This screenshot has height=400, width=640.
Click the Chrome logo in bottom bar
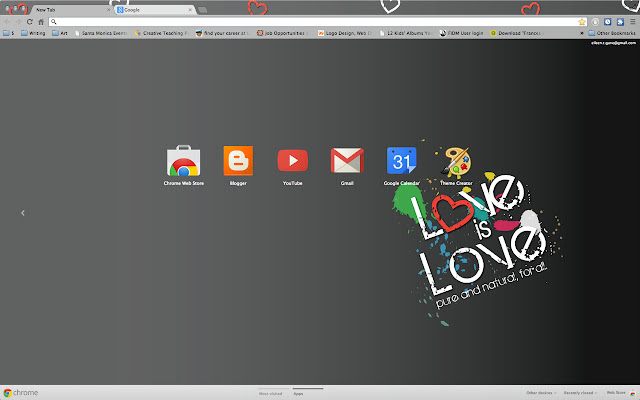pyautogui.click(x=21, y=393)
